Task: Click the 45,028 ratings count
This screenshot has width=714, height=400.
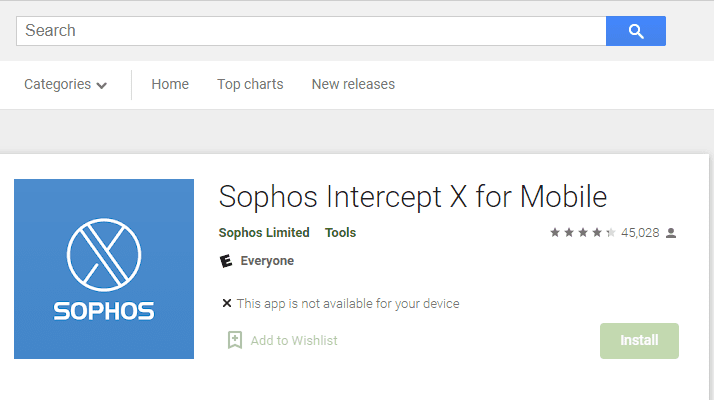Action: click(640, 233)
